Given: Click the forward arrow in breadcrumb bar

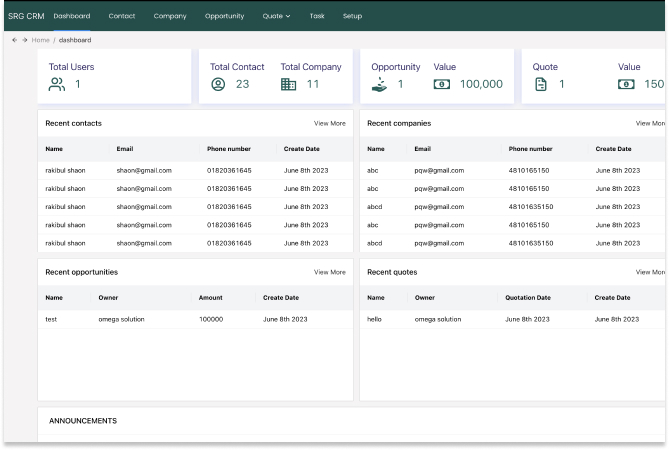Looking at the screenshot, I should (x=24, y=40).
